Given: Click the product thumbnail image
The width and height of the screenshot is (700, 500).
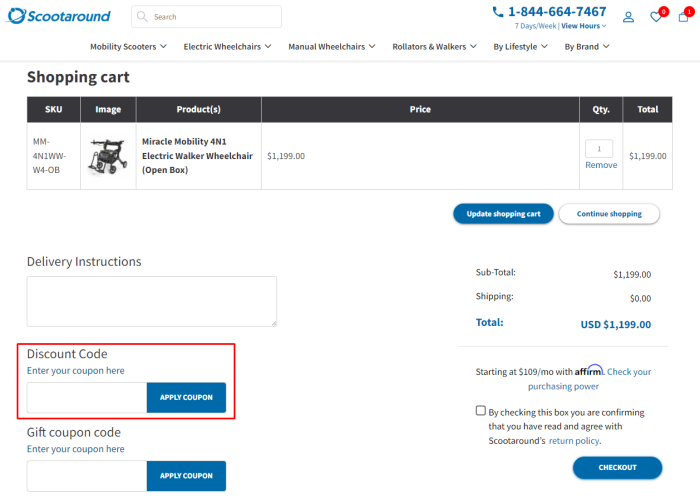Looking at the screenshot, I should pos(108,156).
